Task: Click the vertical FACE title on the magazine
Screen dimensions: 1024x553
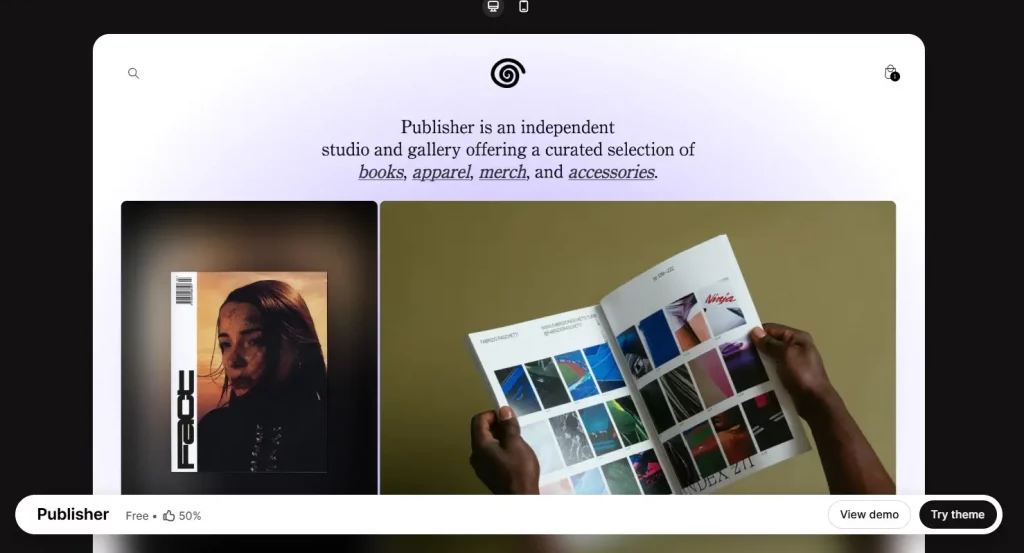Action: [185, 419]
